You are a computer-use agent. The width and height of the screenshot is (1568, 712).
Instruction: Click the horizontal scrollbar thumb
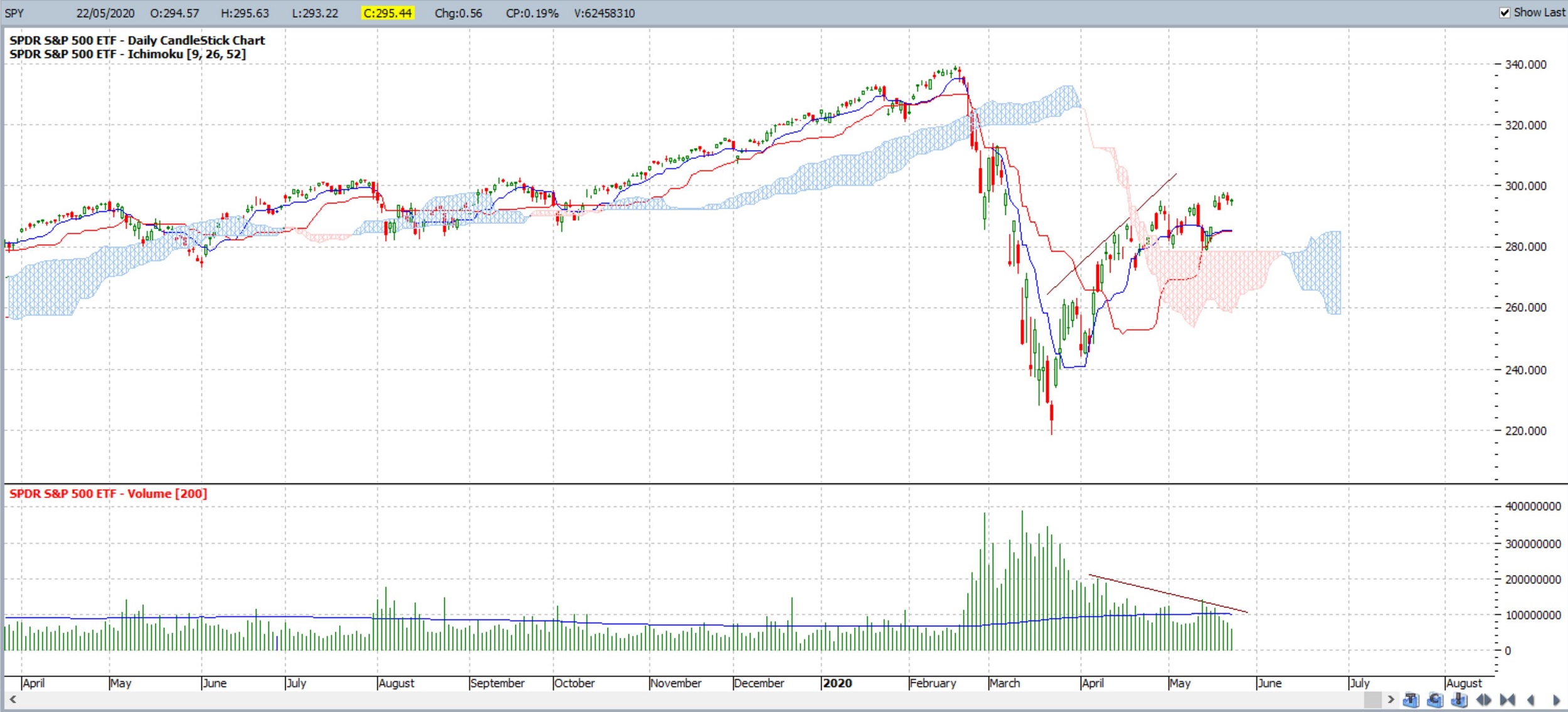point(1373,699)
